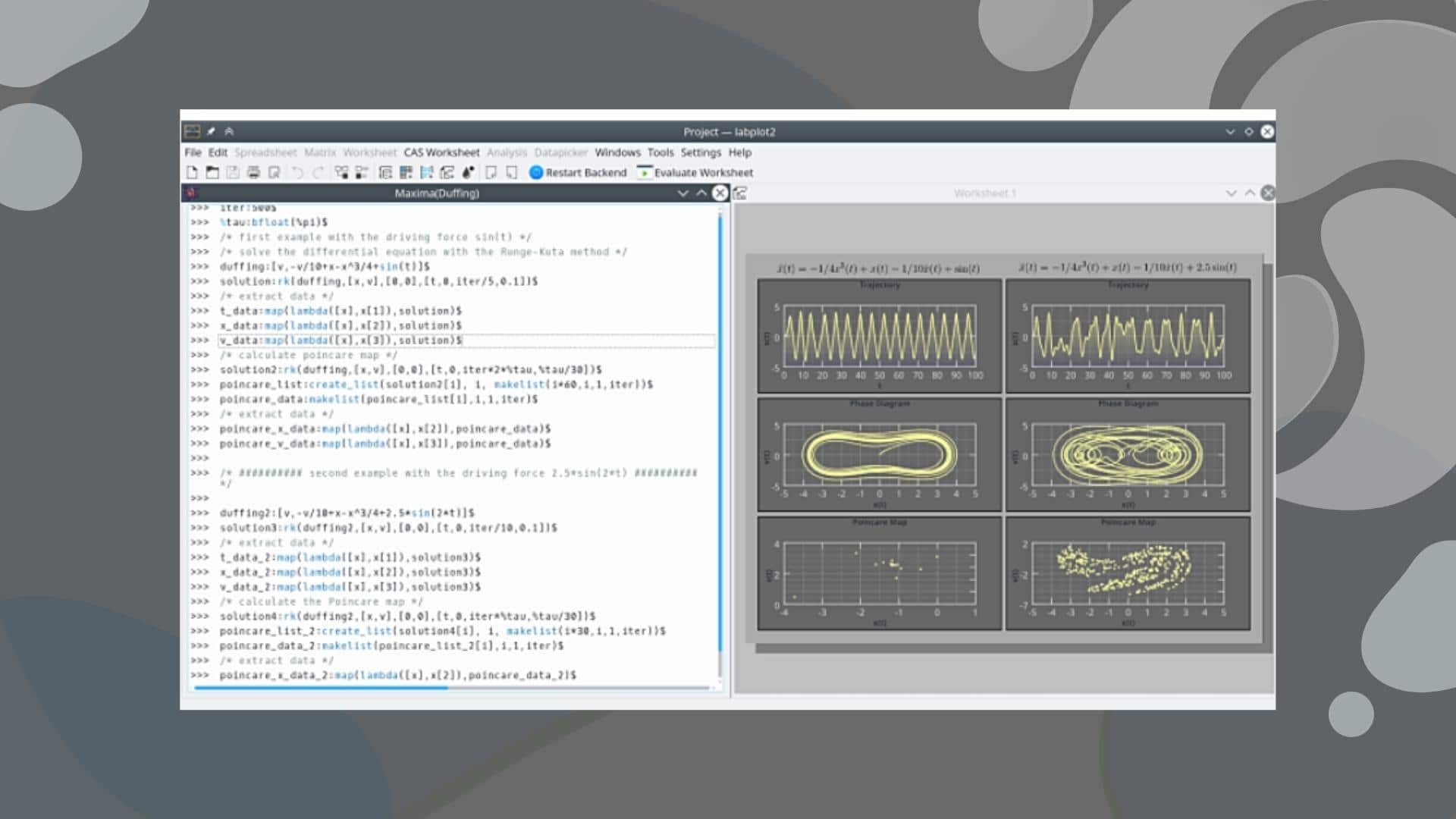Open the Settings menu
This screenshot has height=819, width=1456.
(701, 152)
